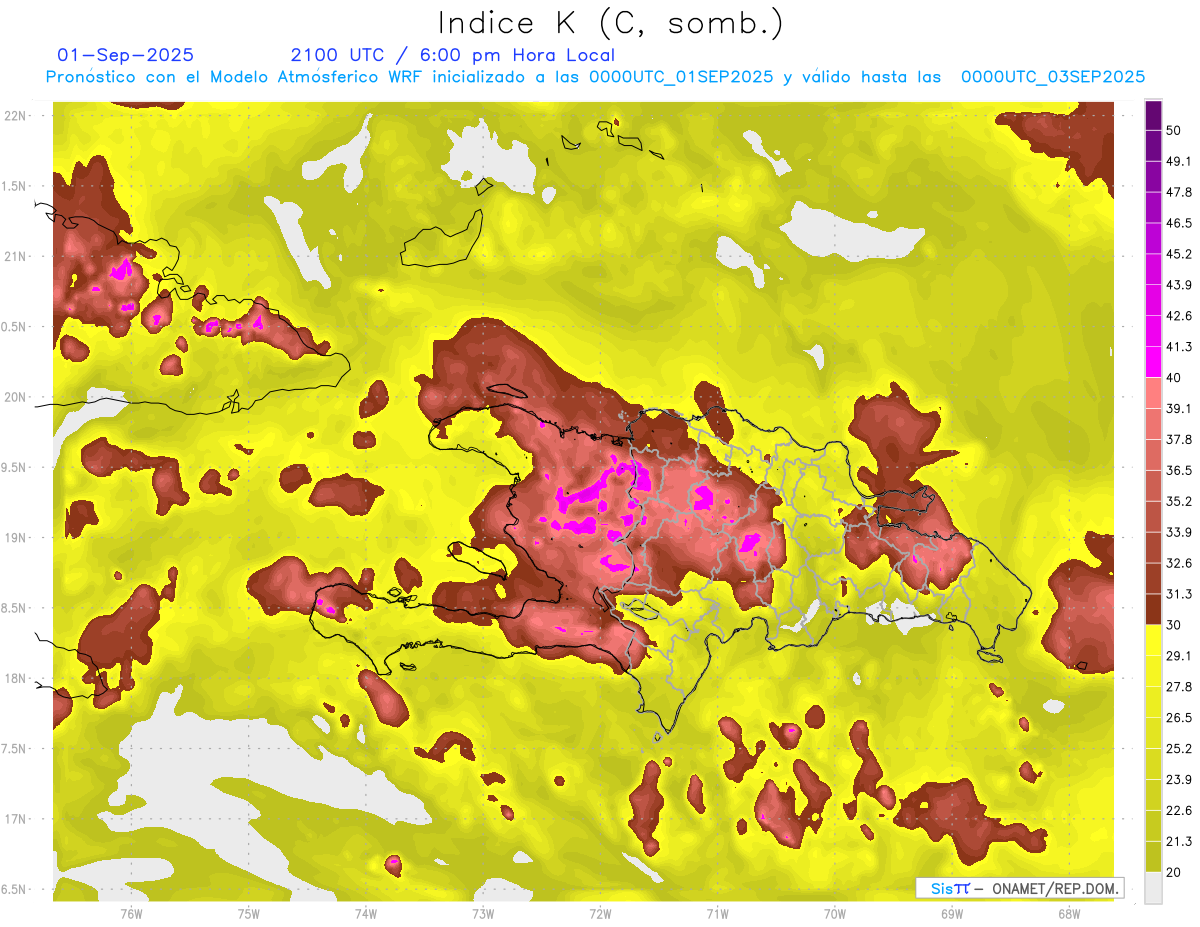The image size is (1200, 927).
Task: Click the longitude label "69W"
Action: [952, 914]
